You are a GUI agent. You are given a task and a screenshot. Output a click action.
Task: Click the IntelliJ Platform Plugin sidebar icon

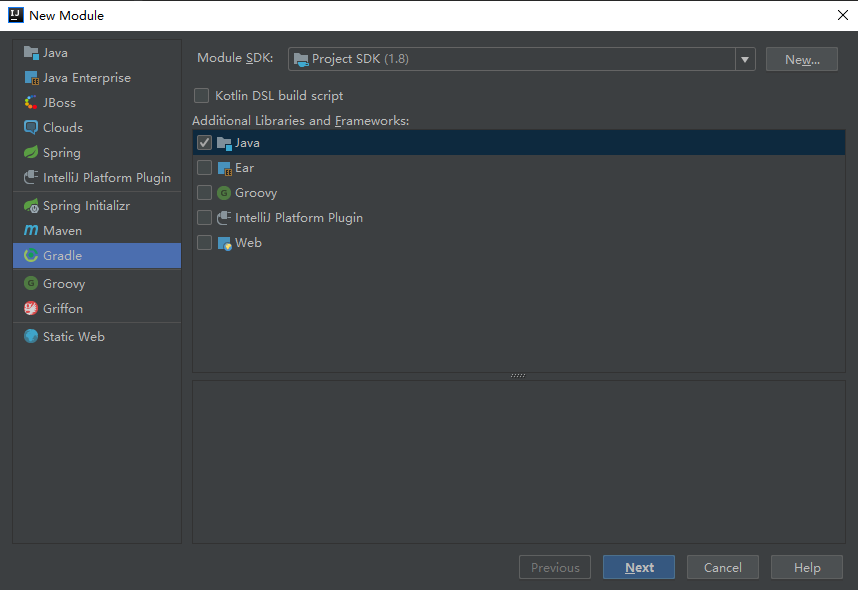coord(31,177)
